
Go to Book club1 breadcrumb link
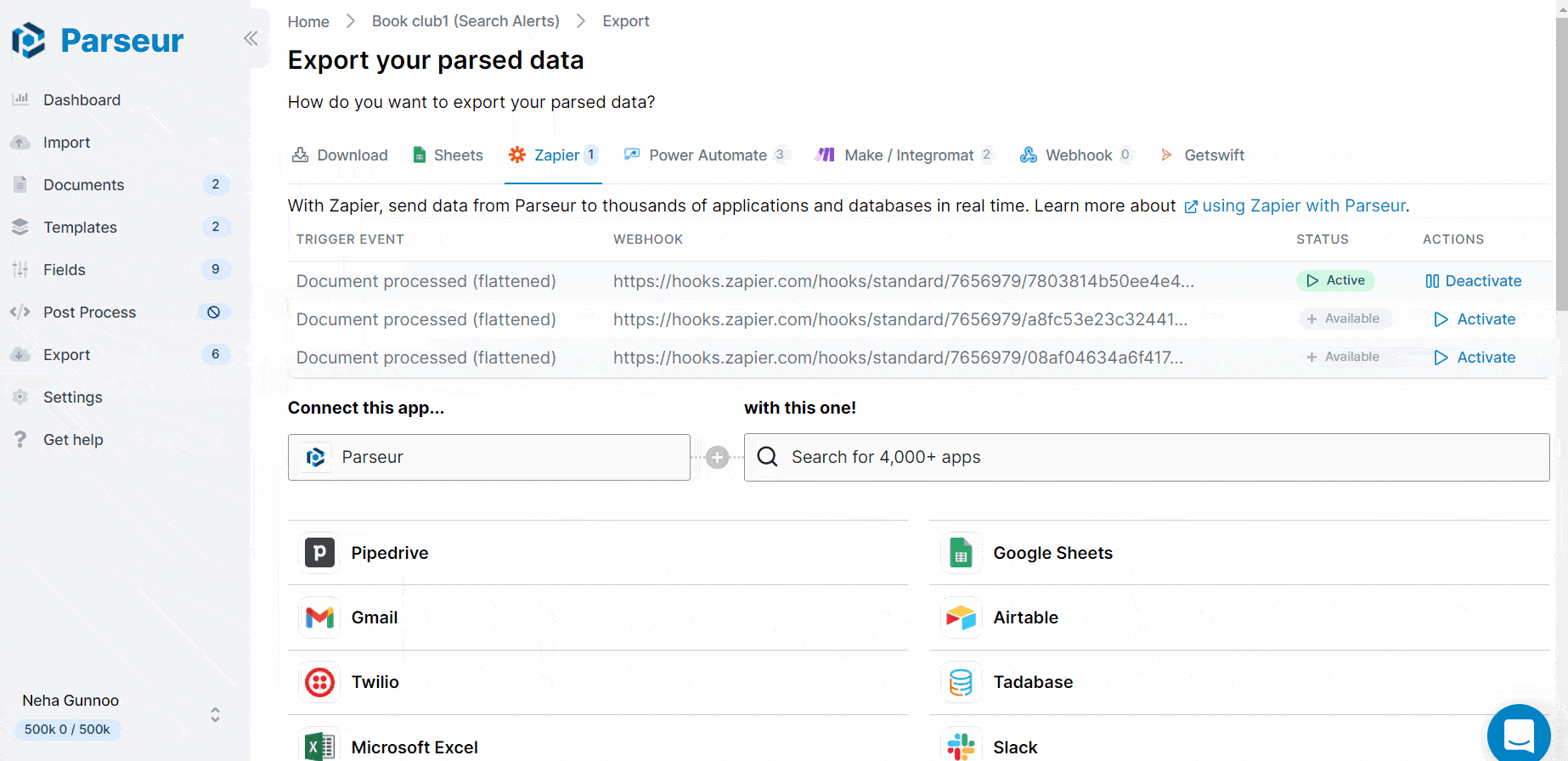[465, 21]
